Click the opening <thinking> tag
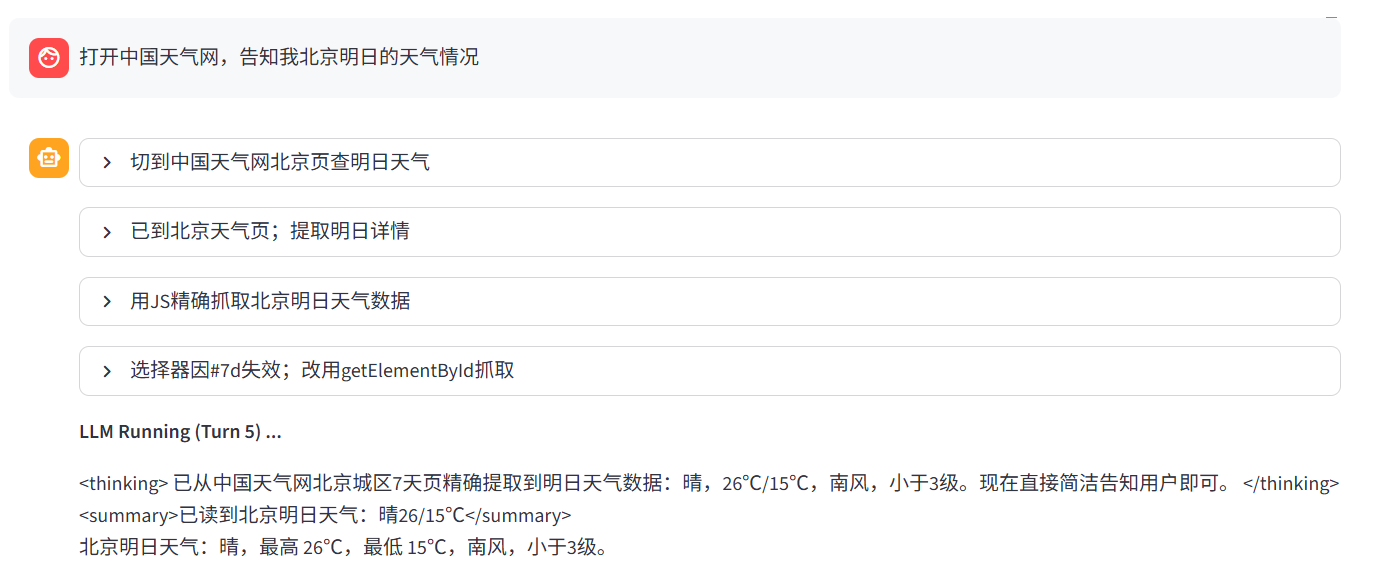The image size is (1385, 579). pyautogui.click(x=124, y=484)
